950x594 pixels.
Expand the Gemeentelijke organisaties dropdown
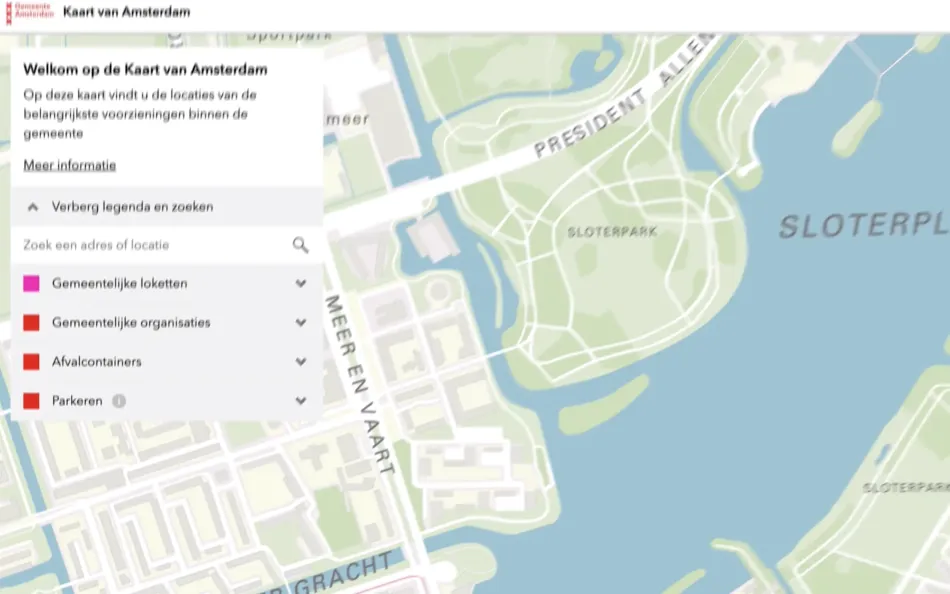300,322
